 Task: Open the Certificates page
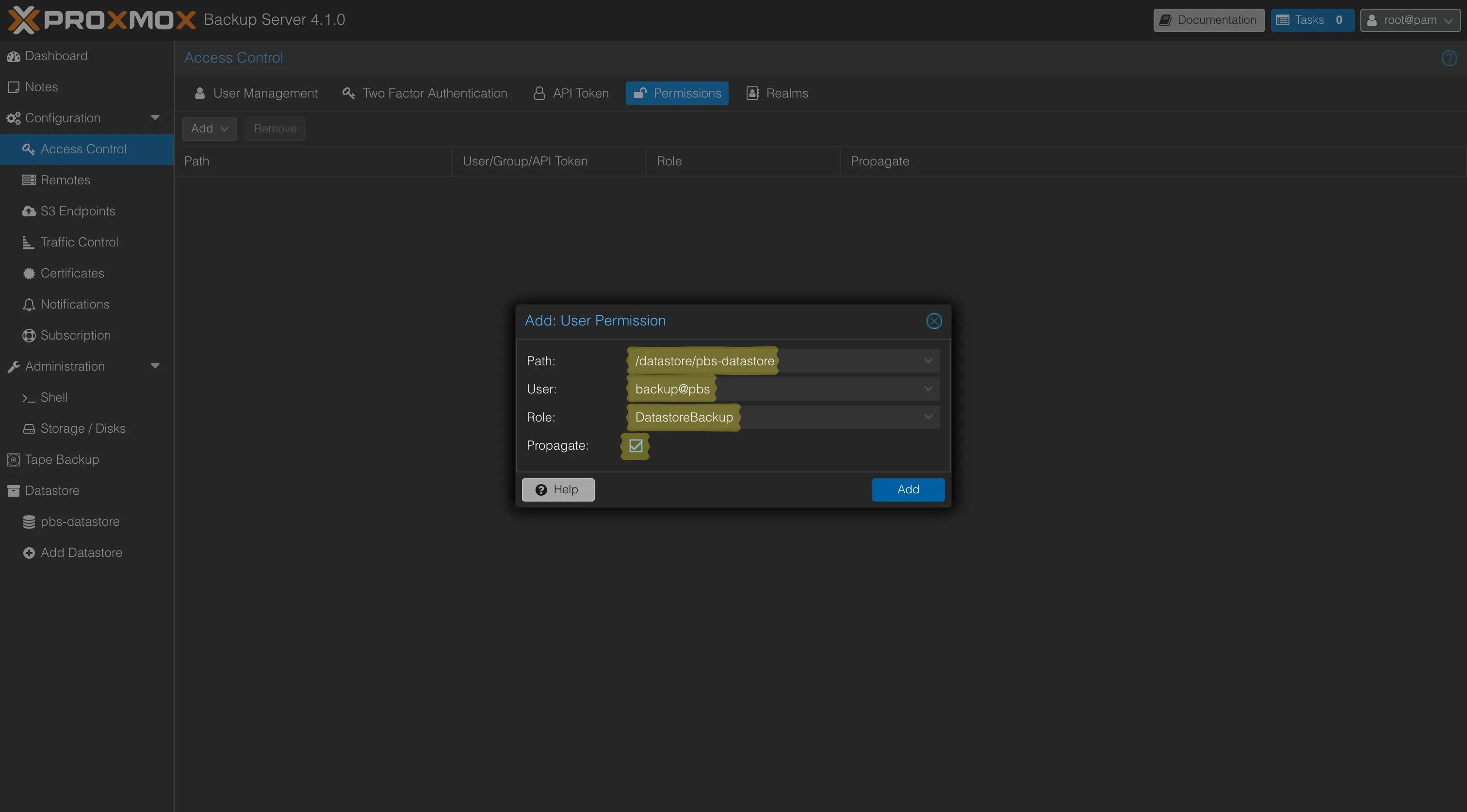(x=86, y=273)
